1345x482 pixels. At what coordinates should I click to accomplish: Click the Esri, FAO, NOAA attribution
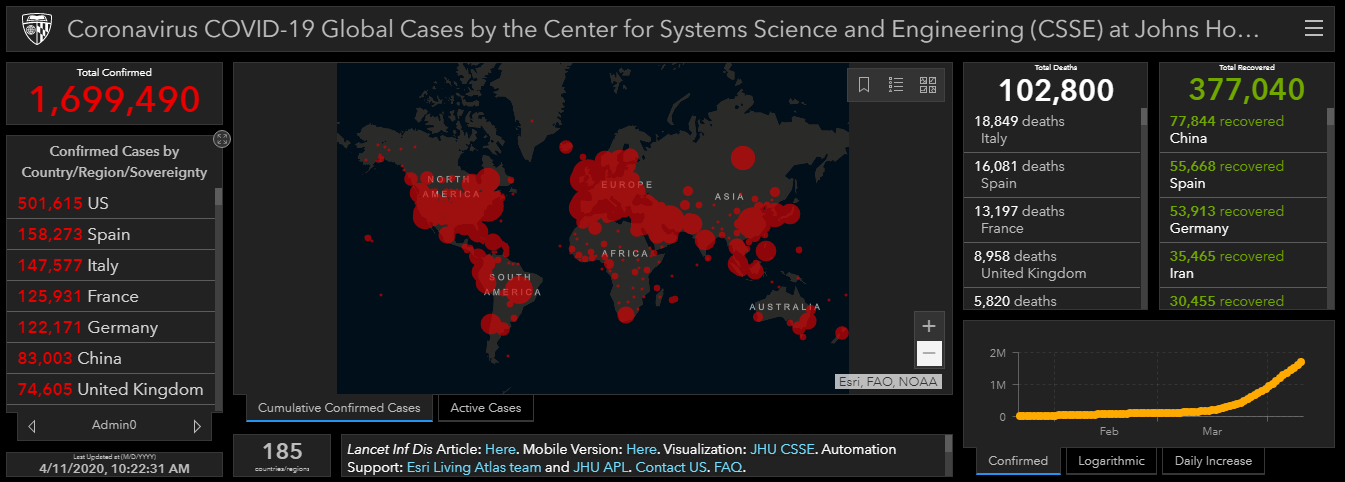pyautogui.click(x=889, y=381)
